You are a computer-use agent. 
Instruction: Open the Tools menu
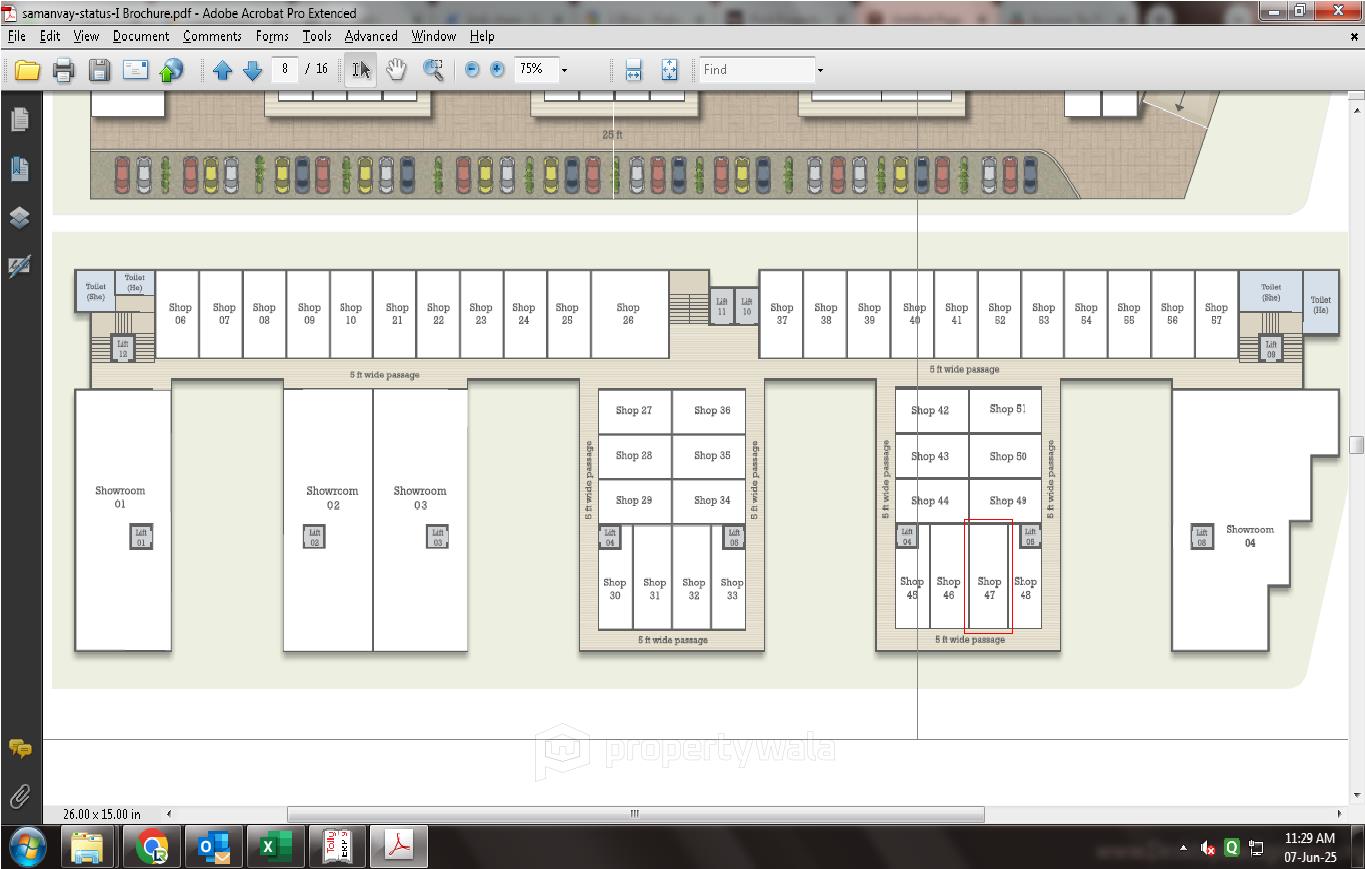[317, 36]
